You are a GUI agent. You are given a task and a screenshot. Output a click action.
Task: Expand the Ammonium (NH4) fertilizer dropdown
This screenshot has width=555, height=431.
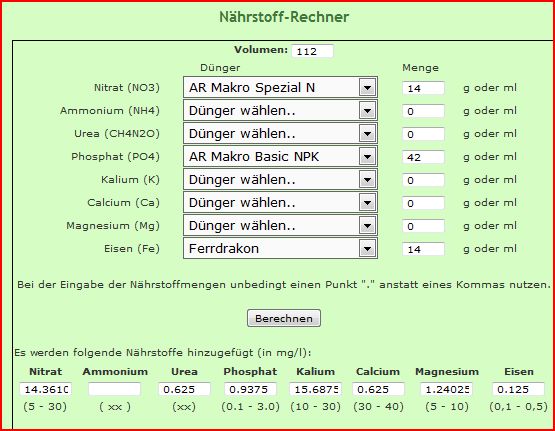280,110
